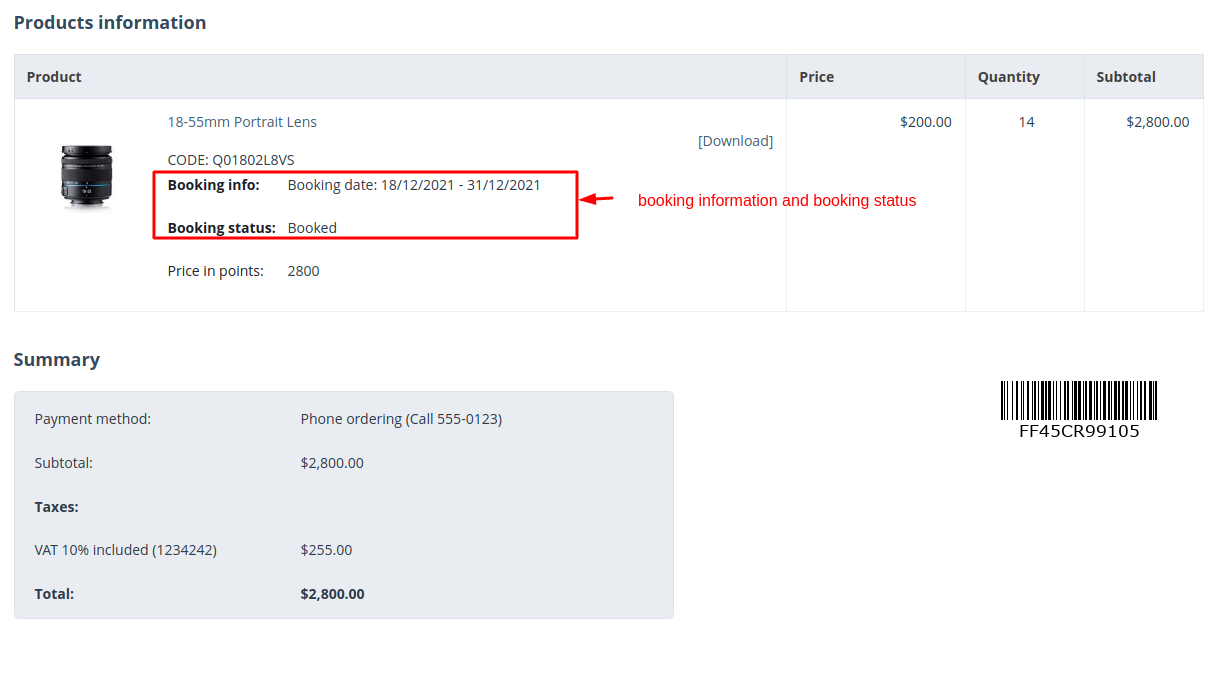Click the red arrow annotation
The image size is (1210, 696).
[597, 199]
